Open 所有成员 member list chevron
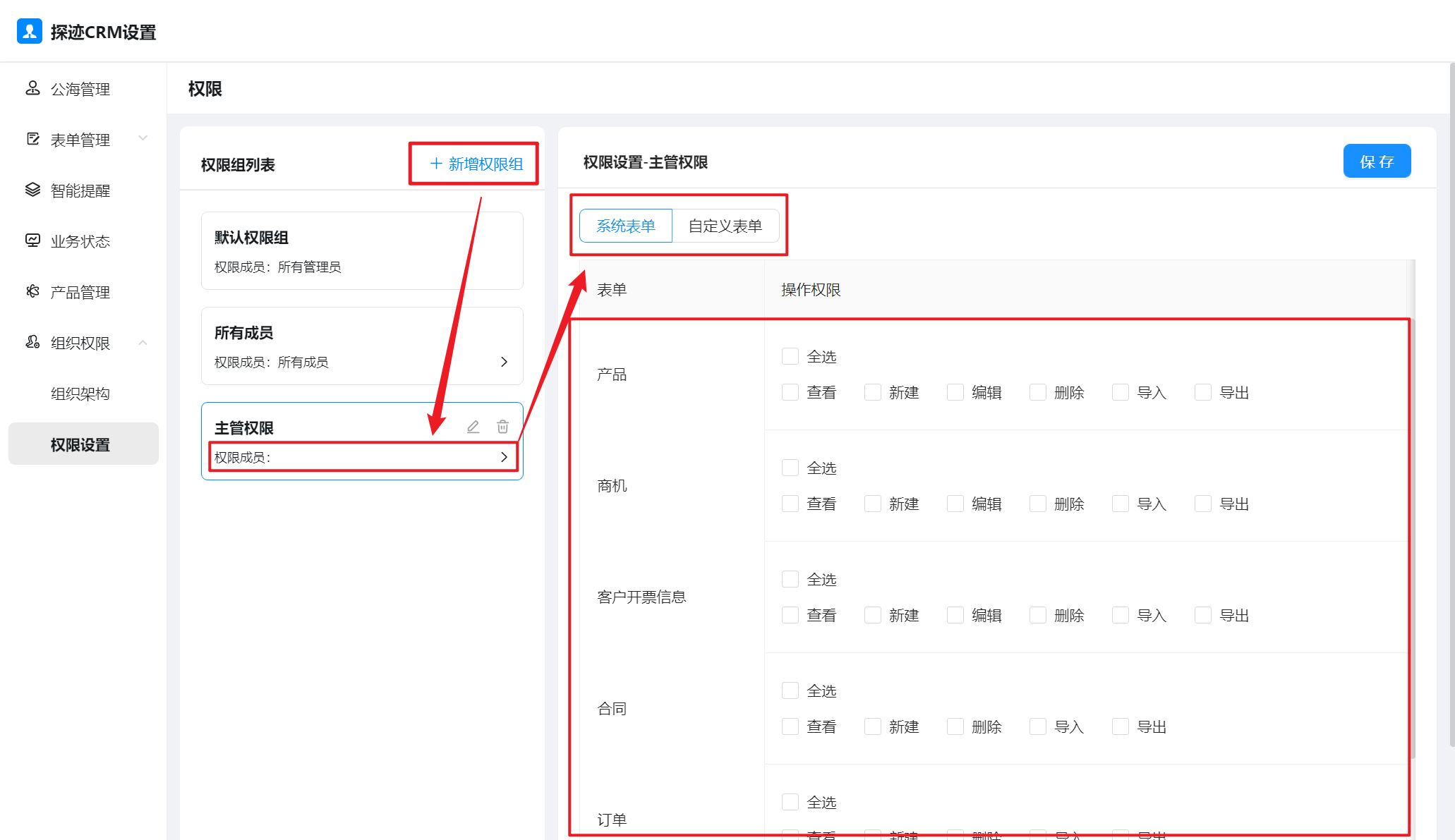 pyautogui.click(x=504, y=362)
